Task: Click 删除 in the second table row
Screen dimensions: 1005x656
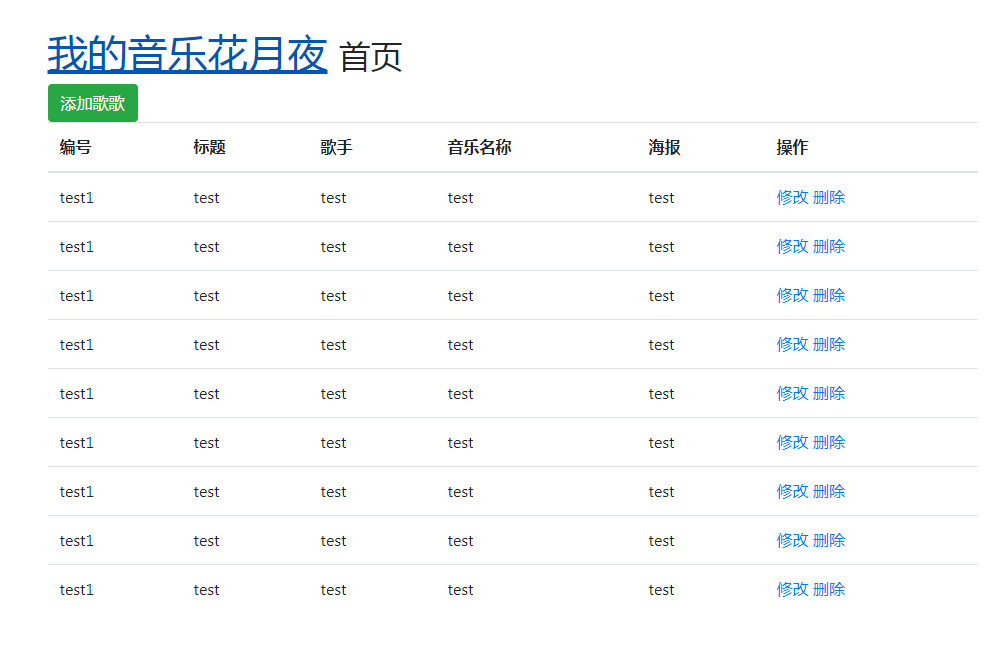Action: (x=831, y=246)
